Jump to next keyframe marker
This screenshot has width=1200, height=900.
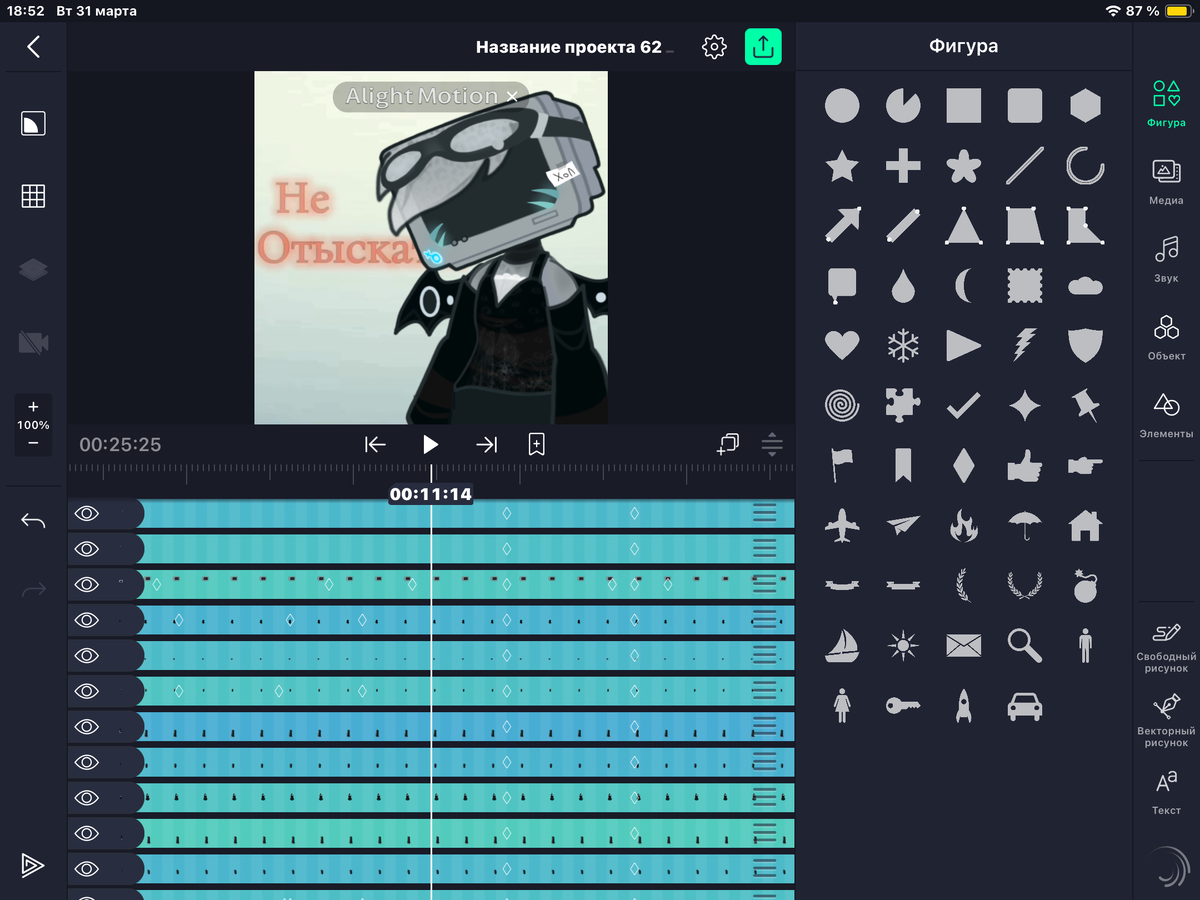click(x=487, y=444)
